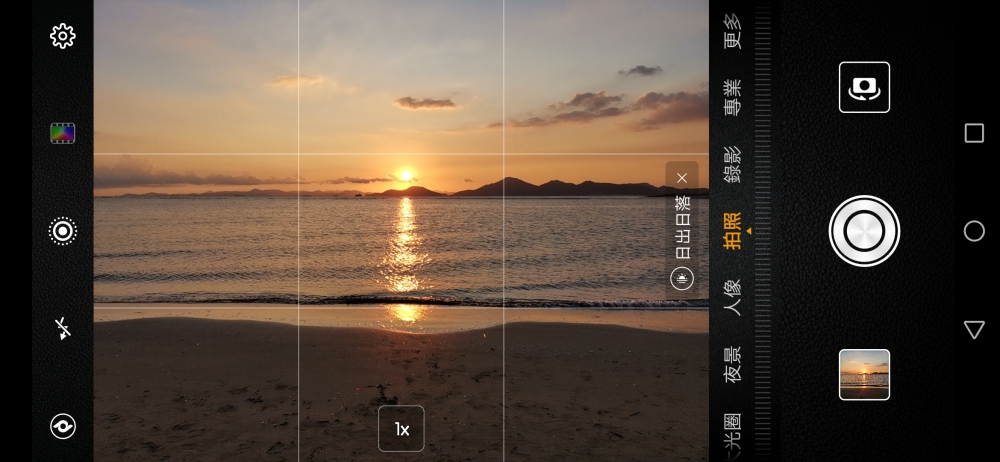Tap the Android back navigation triangle
This screenshot has height=462, width=1000.
click(974, 330)
